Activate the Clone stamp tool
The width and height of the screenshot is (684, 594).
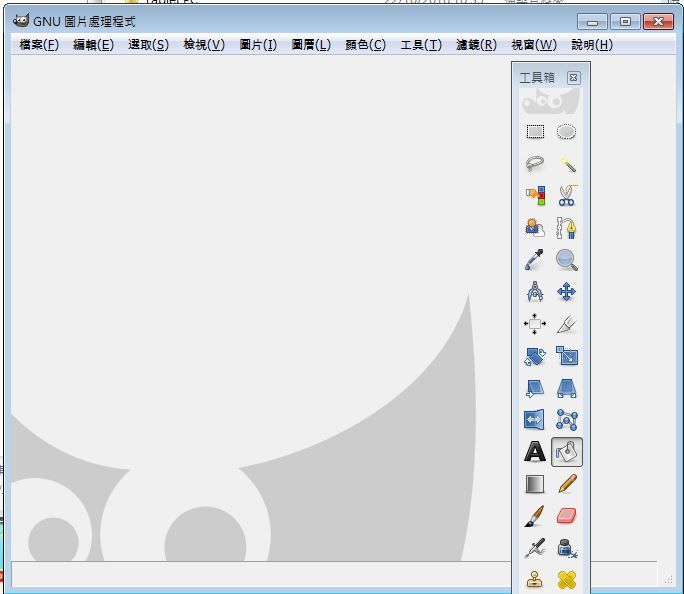tap(535, 580)
